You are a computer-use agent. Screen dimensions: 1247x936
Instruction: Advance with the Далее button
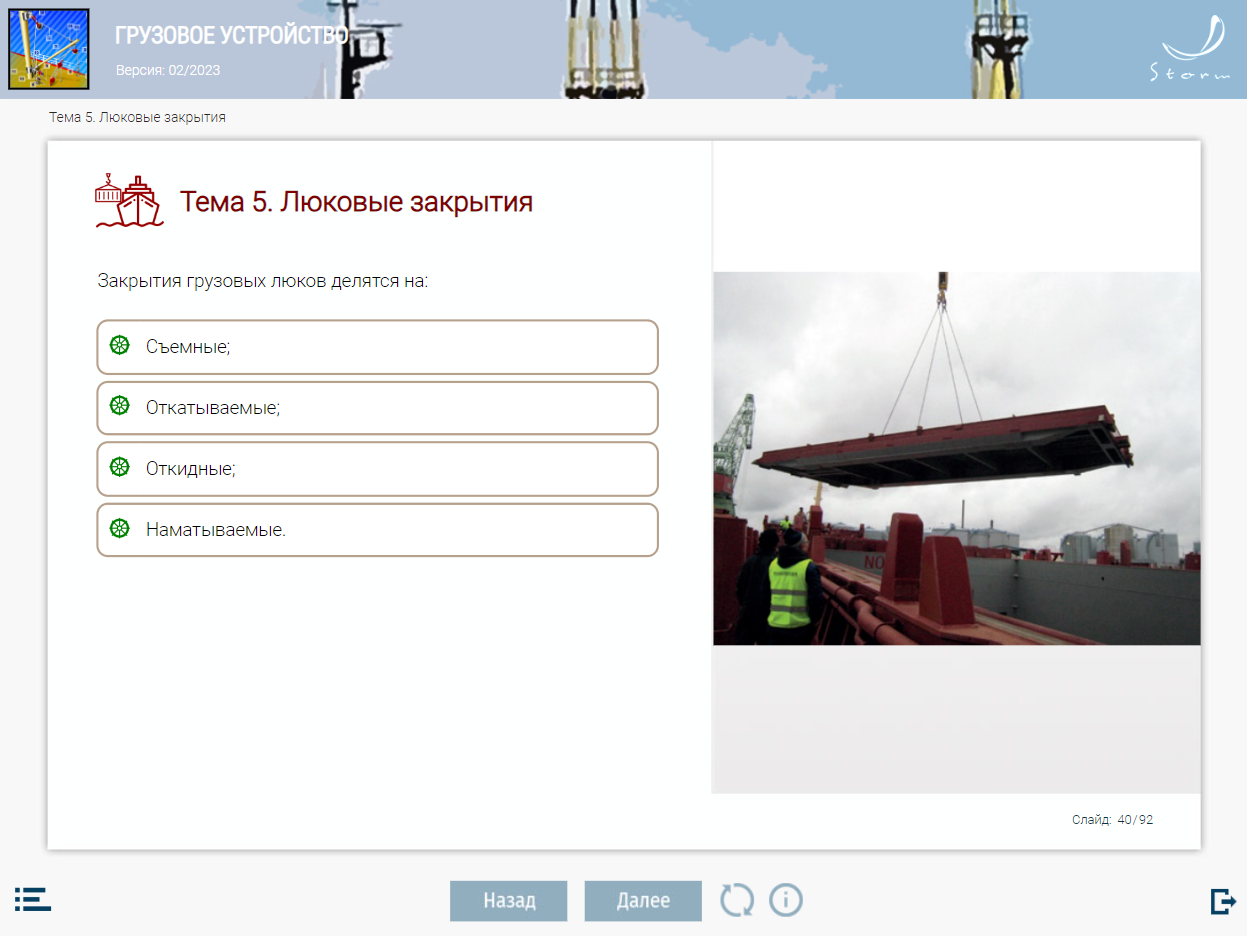[x=643, y=900]
